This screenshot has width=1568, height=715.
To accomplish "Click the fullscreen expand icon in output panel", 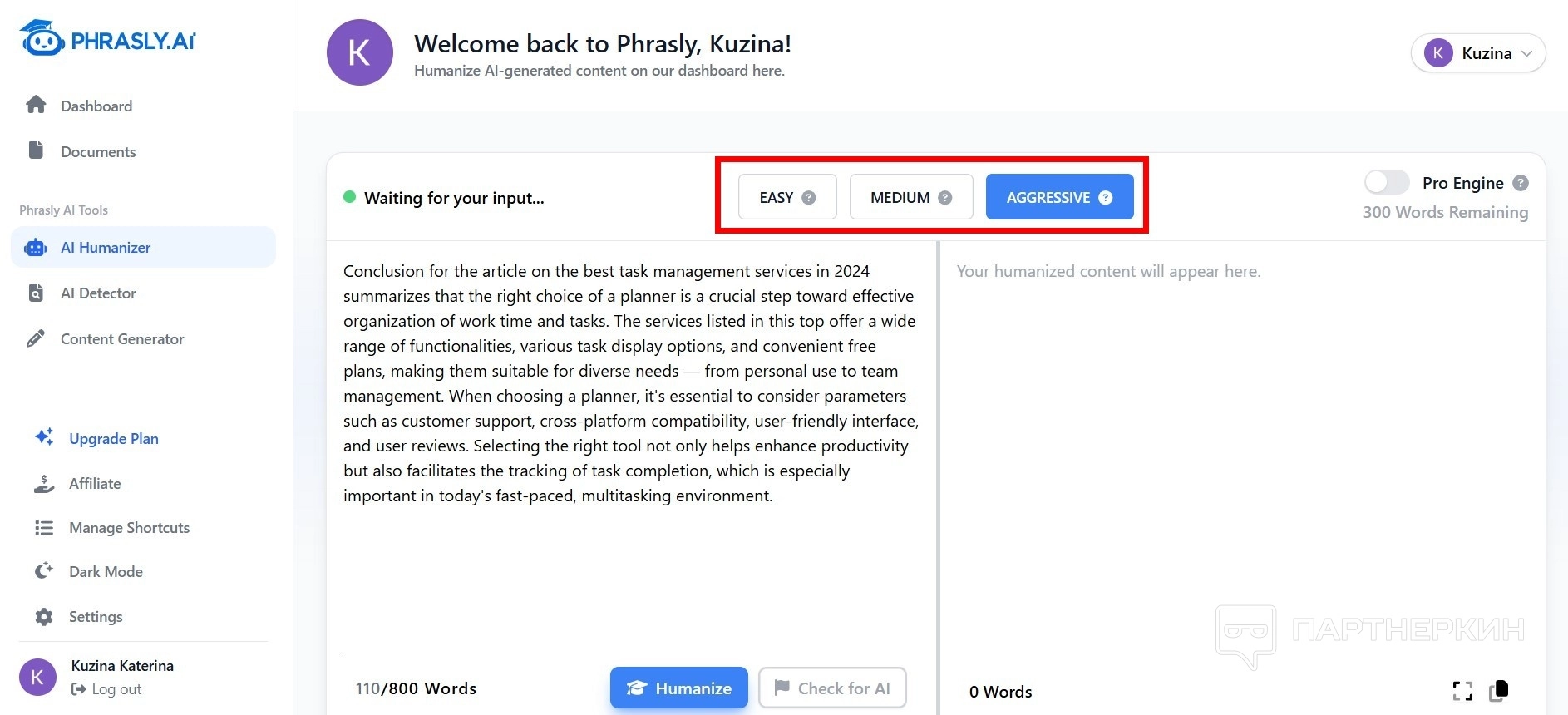I will tap(1462, 691).
